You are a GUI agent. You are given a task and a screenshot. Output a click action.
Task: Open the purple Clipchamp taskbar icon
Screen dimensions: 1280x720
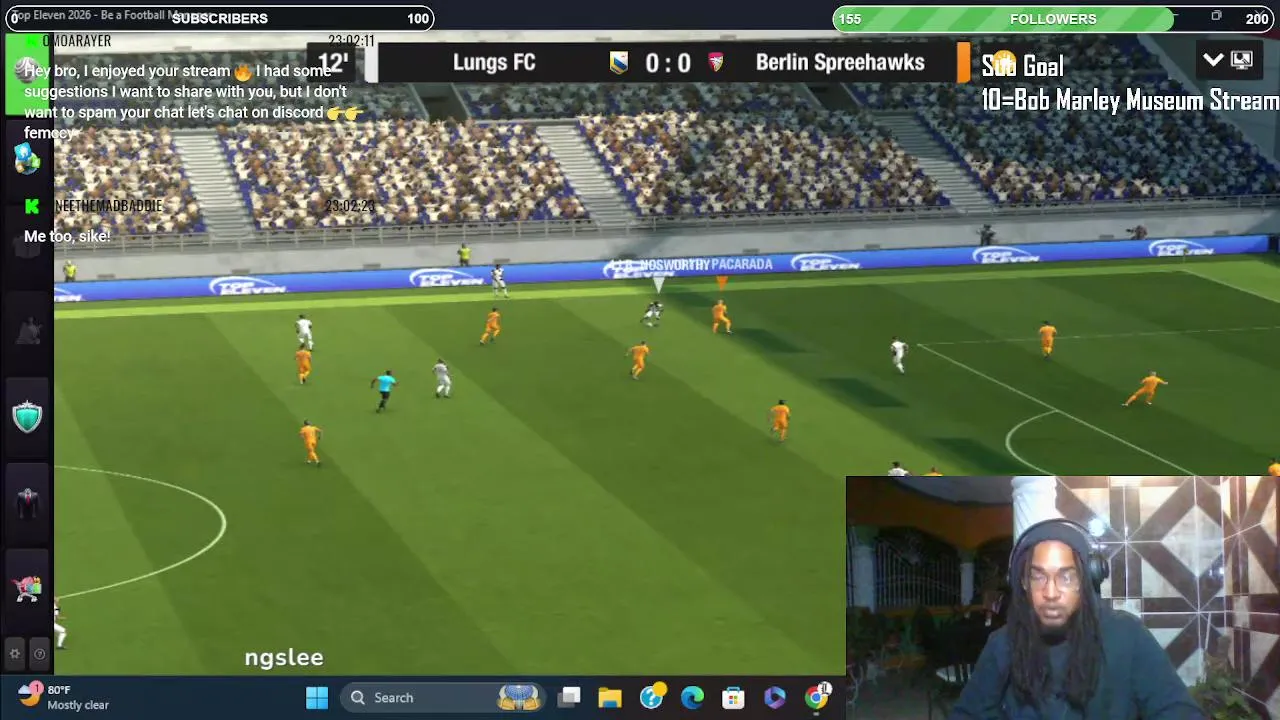click(775, 698)
